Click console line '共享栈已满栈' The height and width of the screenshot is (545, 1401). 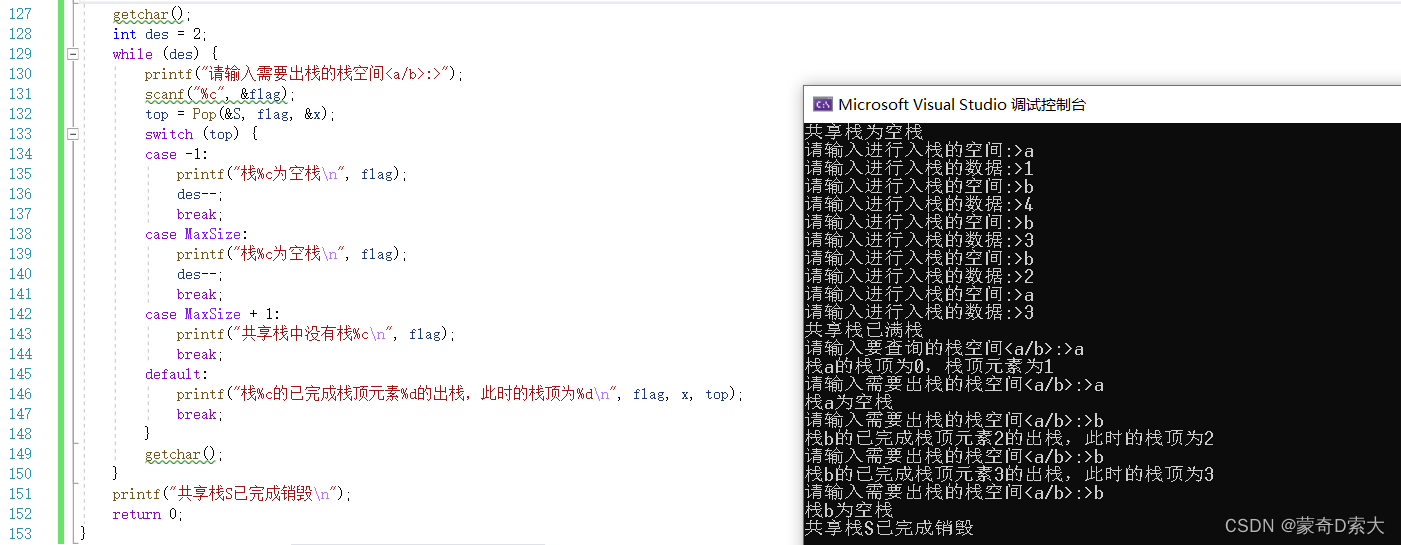[864, 330]
